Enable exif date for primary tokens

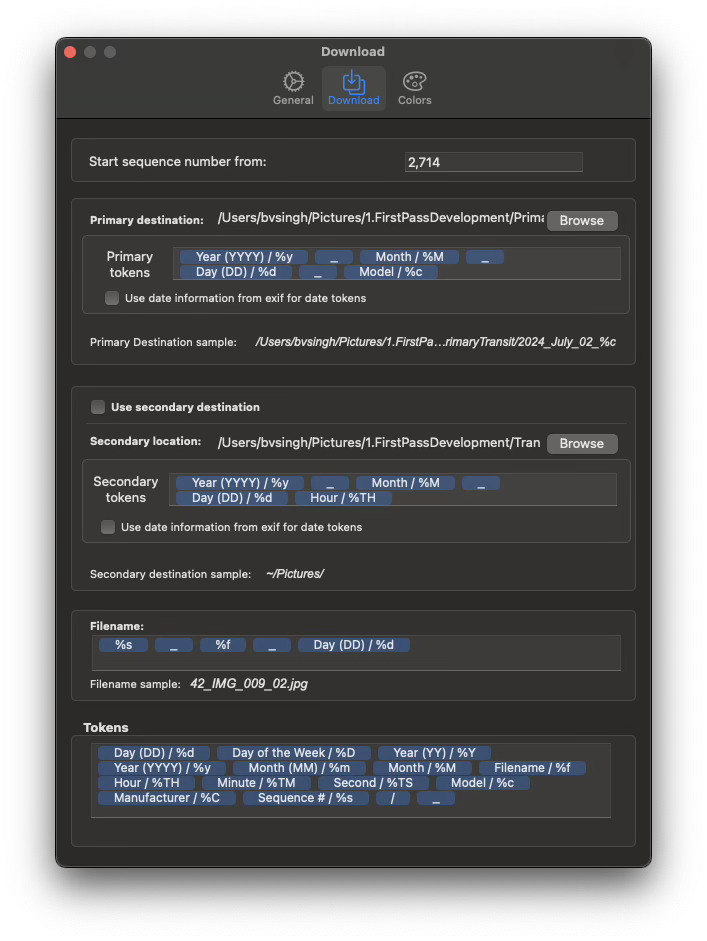click(x=112, y=298)
